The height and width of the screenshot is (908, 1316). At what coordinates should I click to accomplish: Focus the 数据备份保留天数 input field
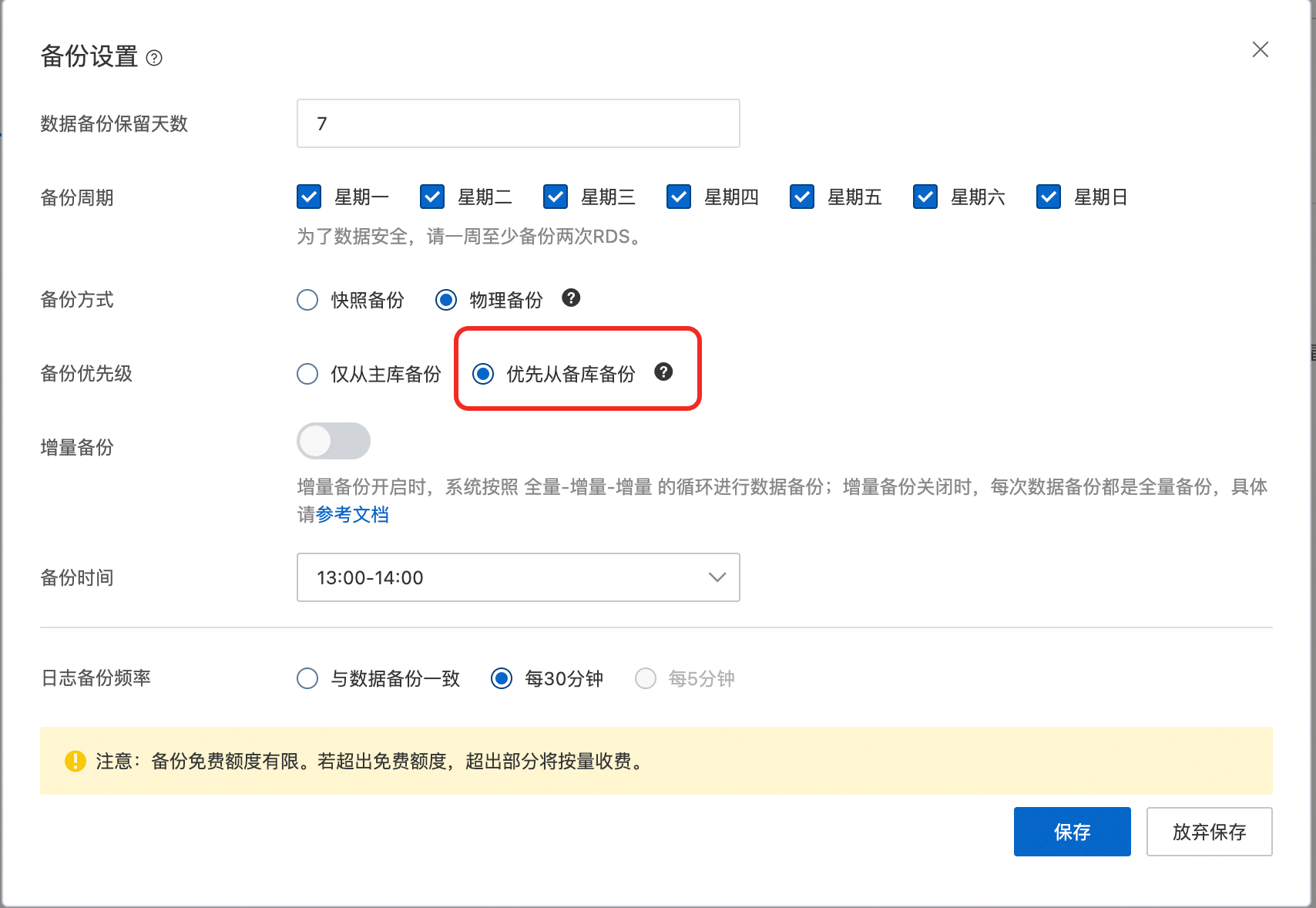click(518, 123)
